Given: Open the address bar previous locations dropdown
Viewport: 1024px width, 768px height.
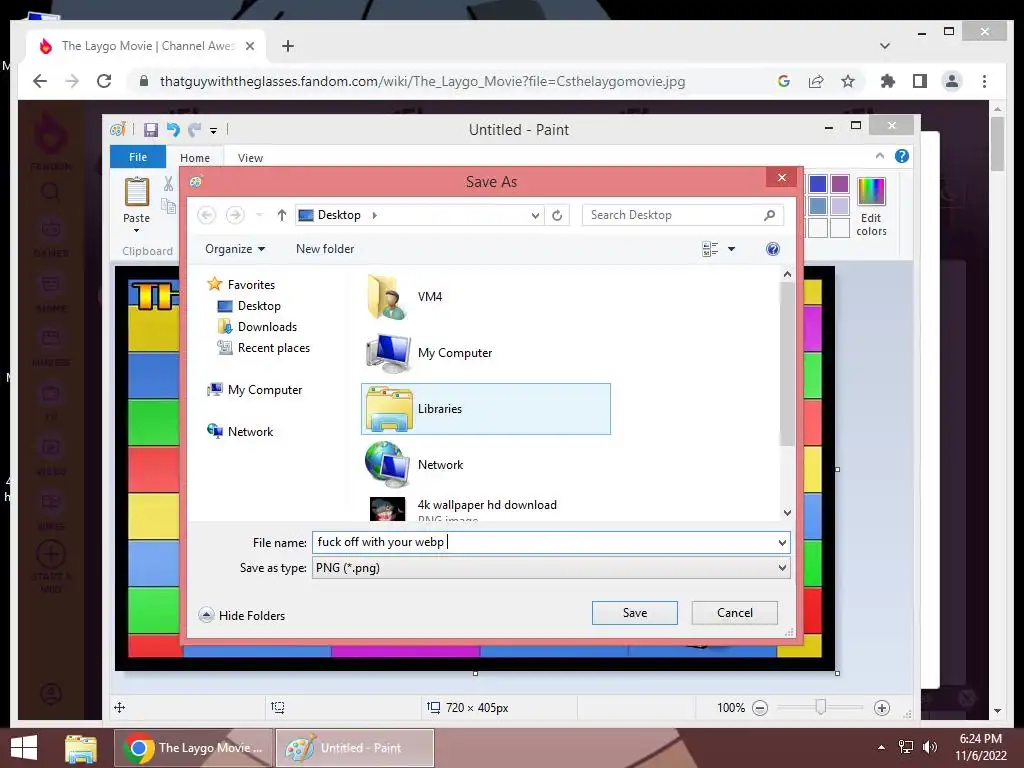Looking at the screenshot, I should pyautogui.click(x=535, y=216).
